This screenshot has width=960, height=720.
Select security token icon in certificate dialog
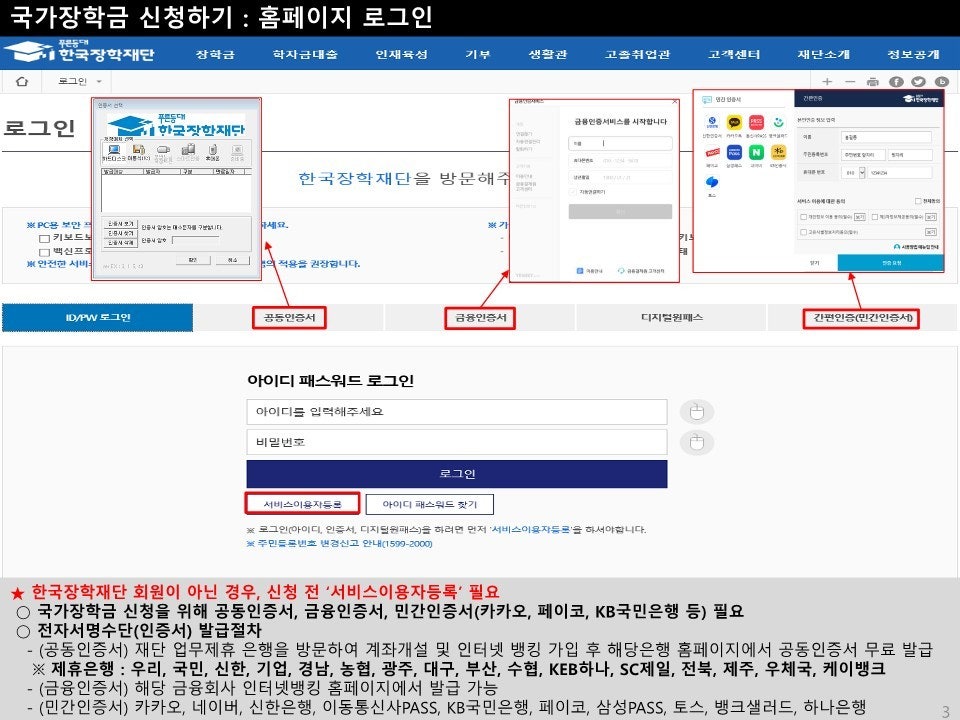[163, 152]
